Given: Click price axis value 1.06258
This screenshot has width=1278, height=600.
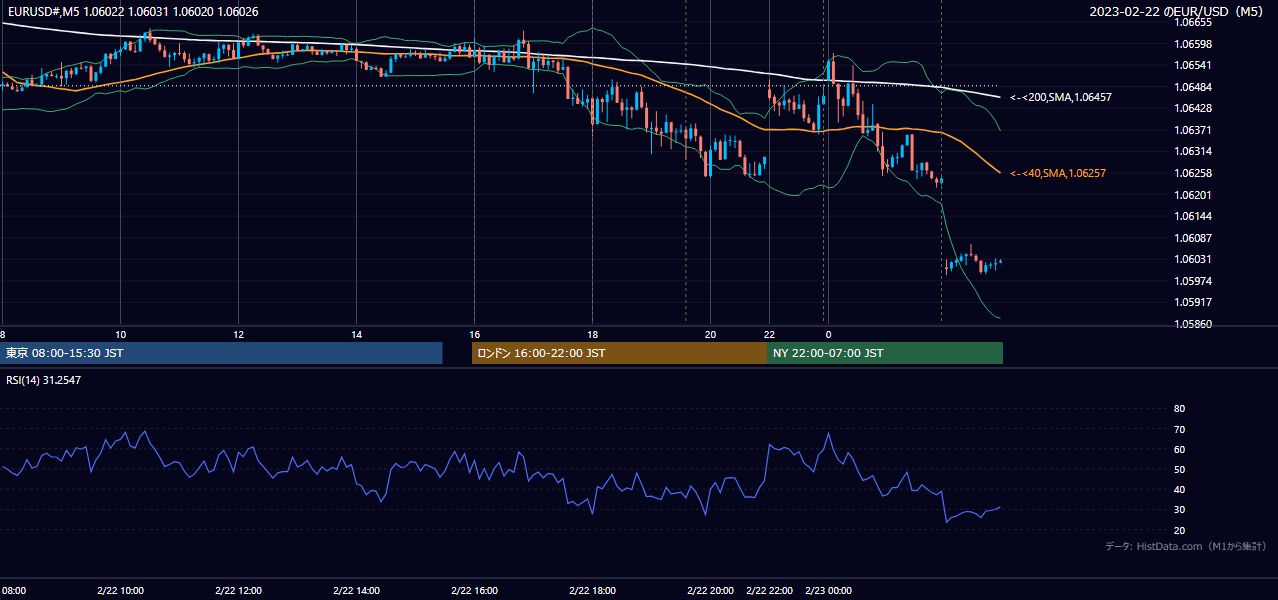Looking at the screenshot, I should pos(1192,173).
